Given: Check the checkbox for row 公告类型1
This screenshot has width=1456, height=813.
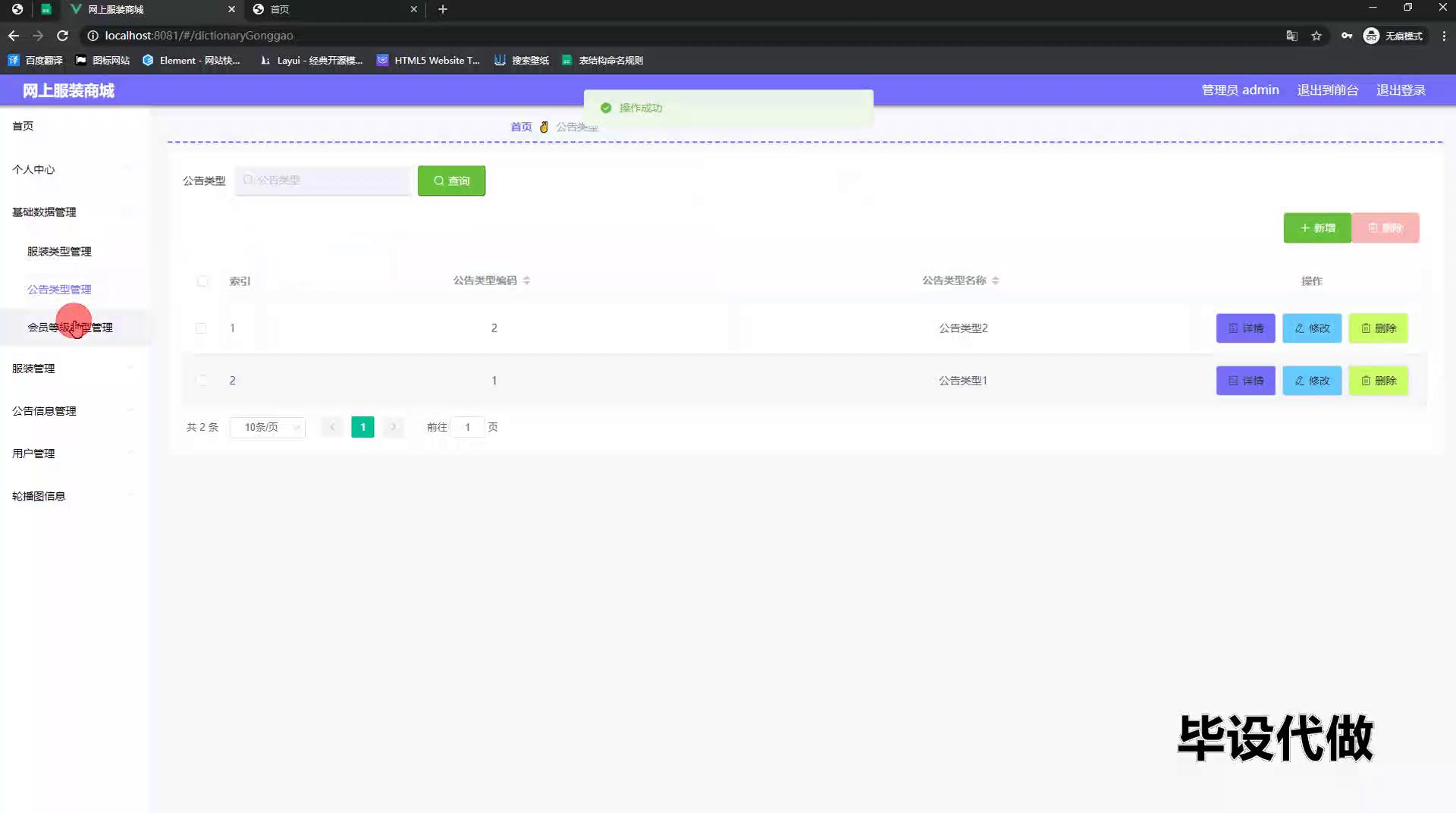Looking at the screenshot, I should coord(201,381).
